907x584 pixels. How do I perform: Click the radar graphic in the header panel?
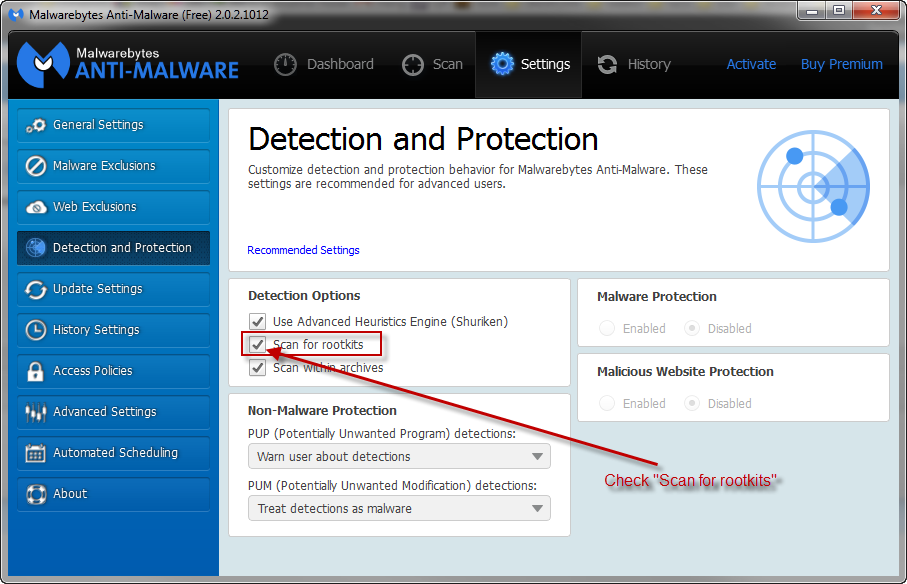(813, 187)
